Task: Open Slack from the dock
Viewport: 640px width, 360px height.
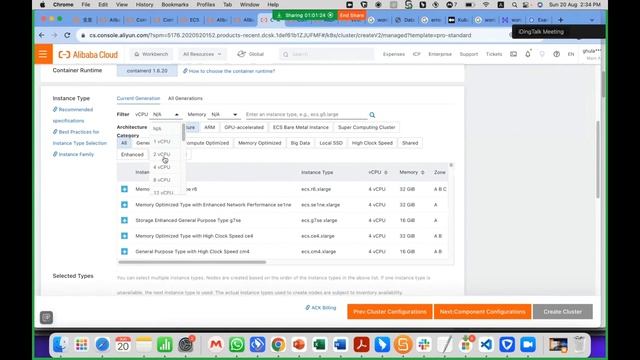Action: (424, 344)
